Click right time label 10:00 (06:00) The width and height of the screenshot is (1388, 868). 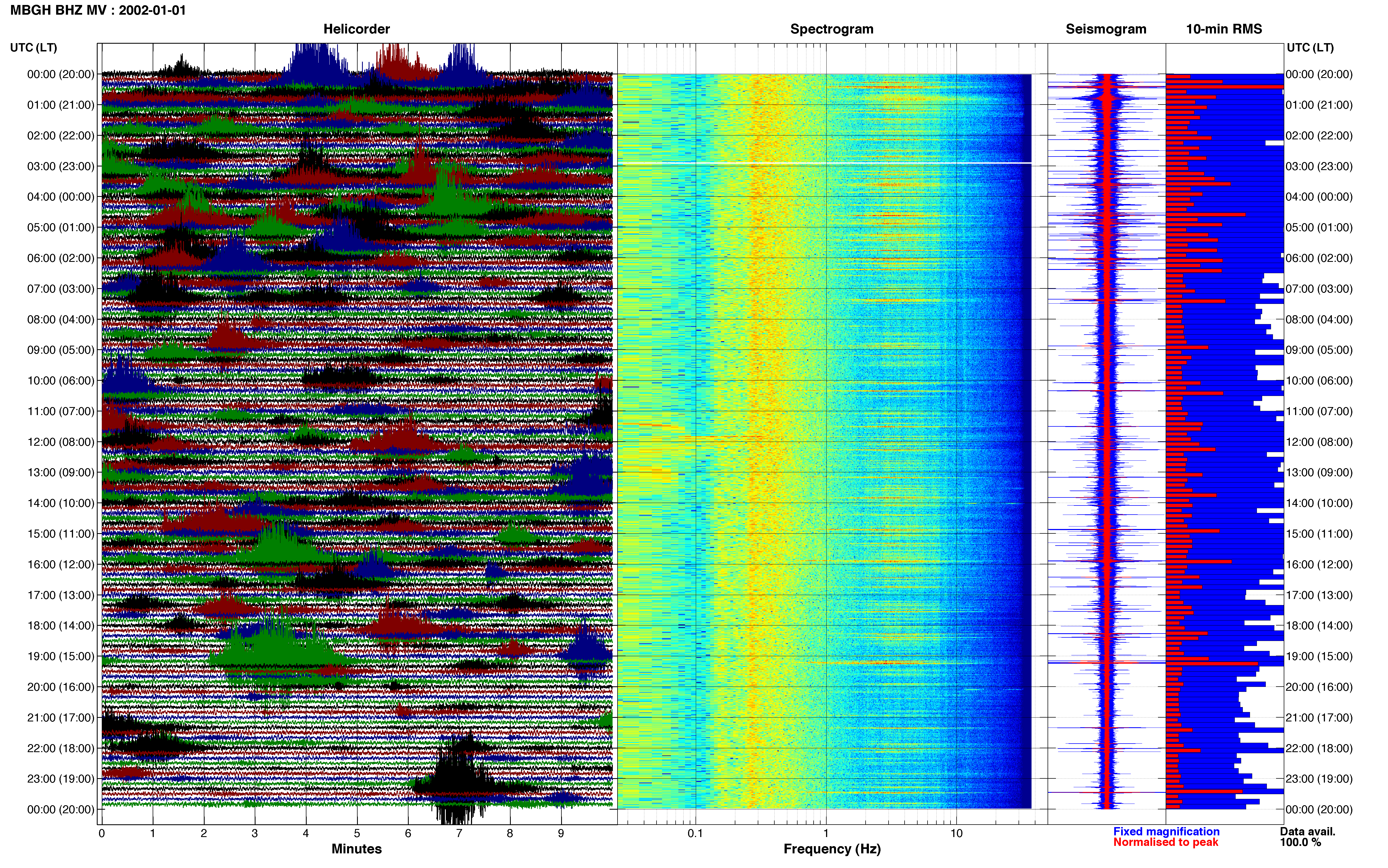tap(1319, 380)
